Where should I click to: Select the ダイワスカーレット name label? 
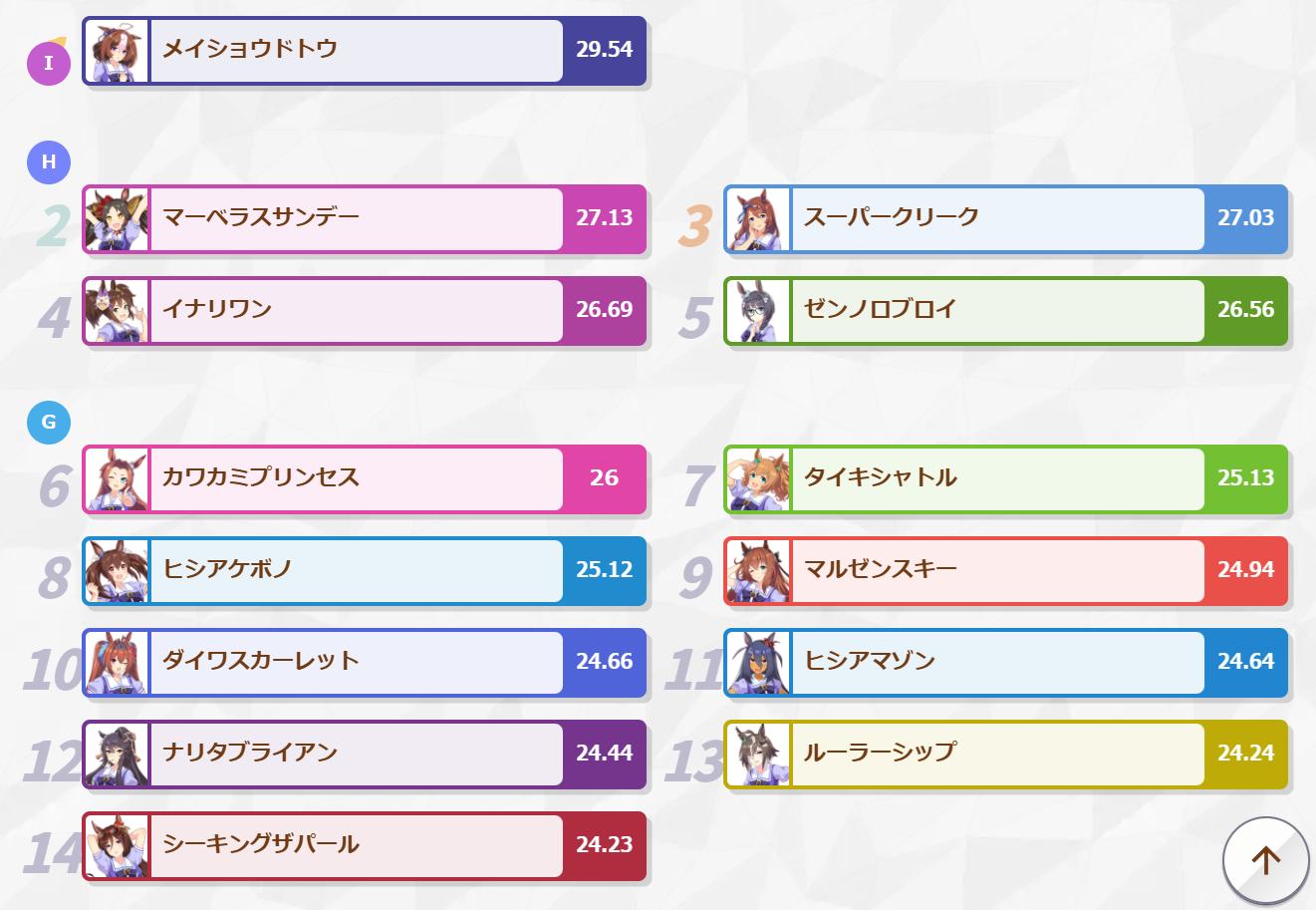point(260,661)
